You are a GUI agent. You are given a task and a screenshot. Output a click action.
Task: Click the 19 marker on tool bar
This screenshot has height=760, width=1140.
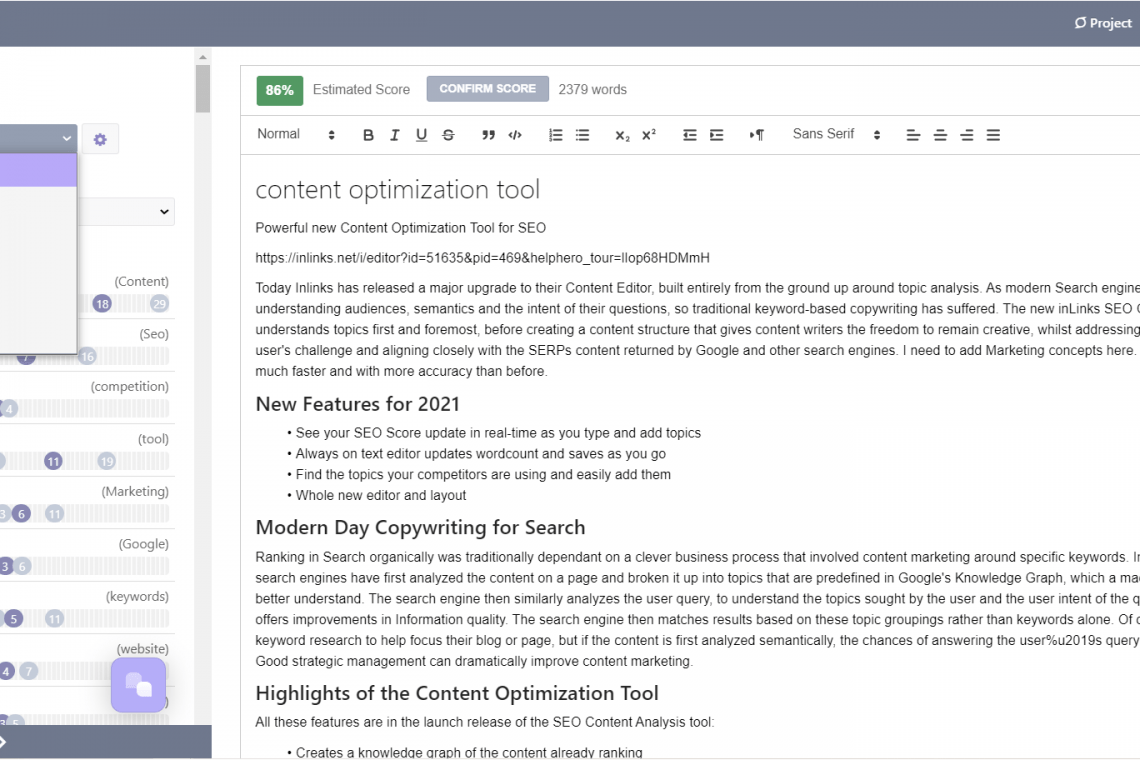(x=107, y=461)
